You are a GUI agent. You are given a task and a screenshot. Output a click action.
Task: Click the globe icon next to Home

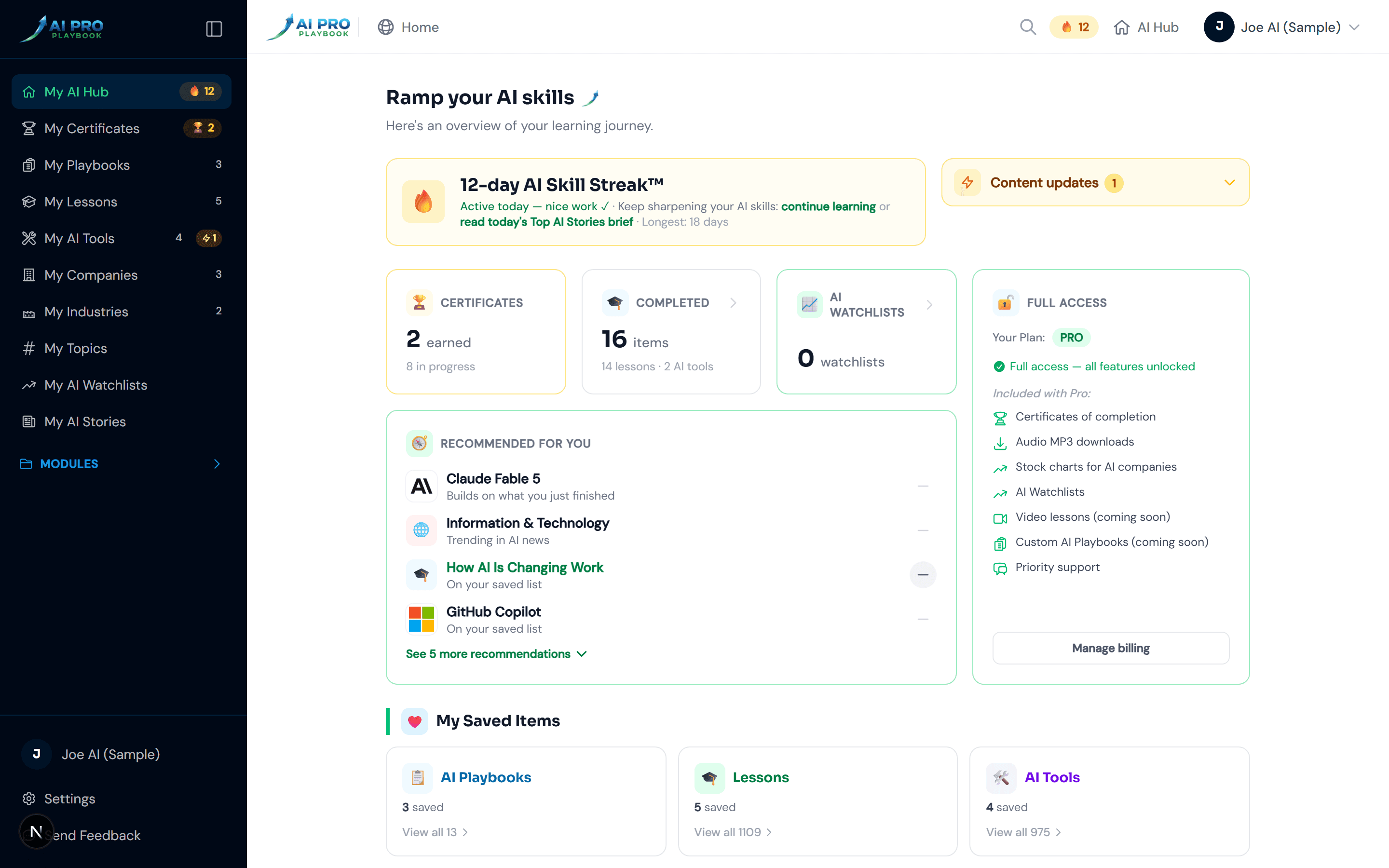(x=386, y=27)
